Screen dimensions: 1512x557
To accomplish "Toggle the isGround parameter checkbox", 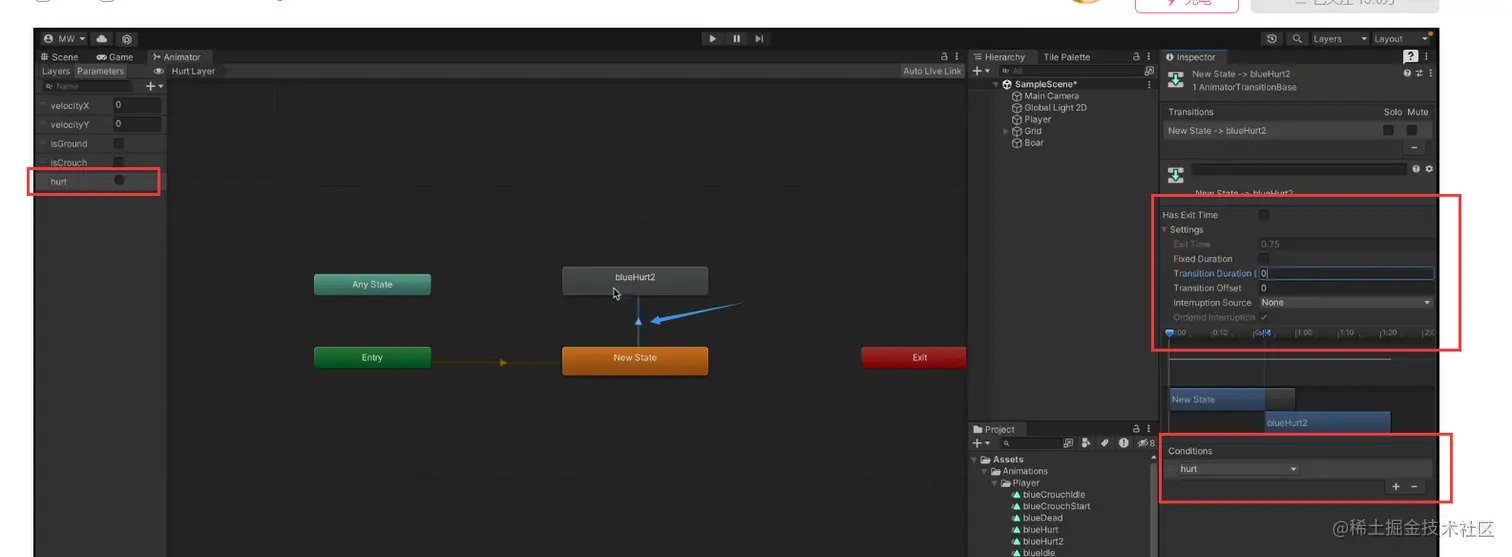I will coord(118,143).
